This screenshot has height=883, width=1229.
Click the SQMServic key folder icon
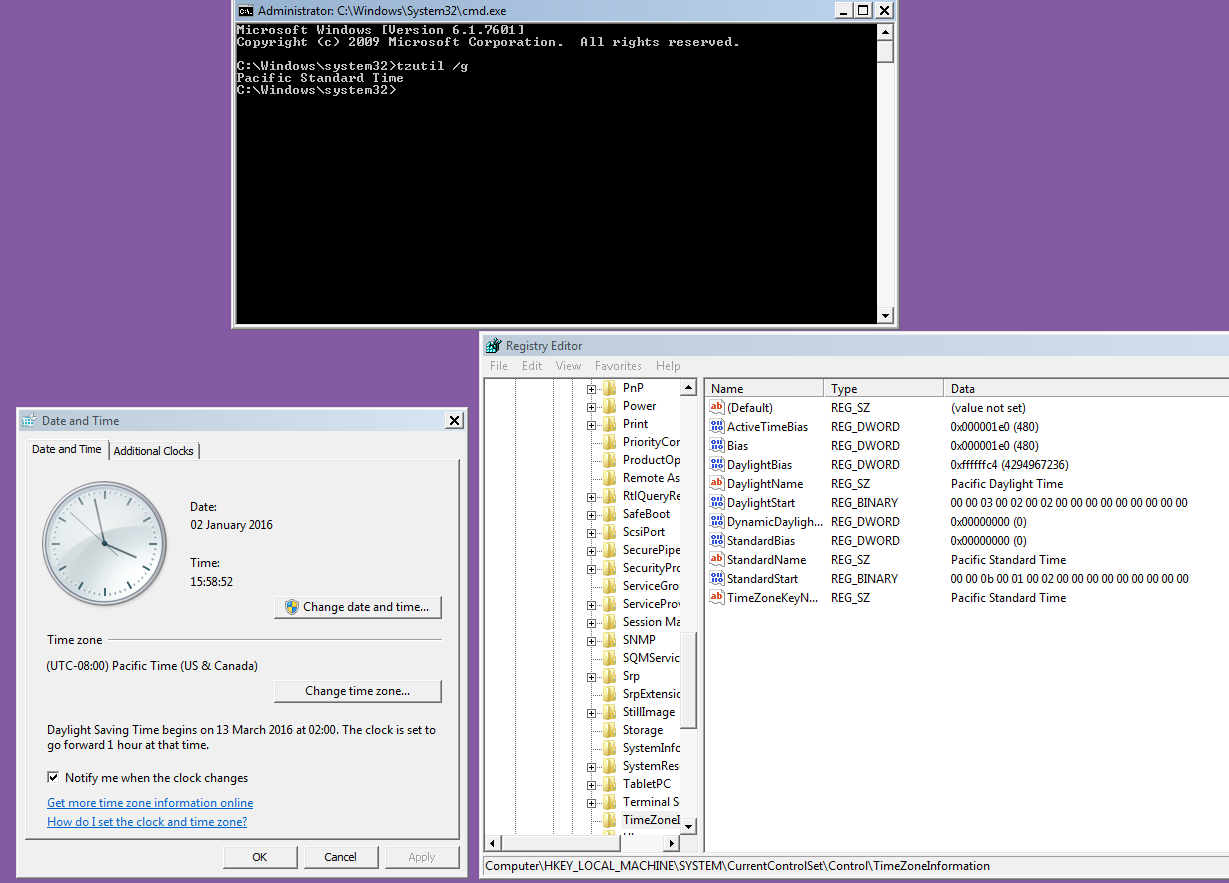pos(609,658)
